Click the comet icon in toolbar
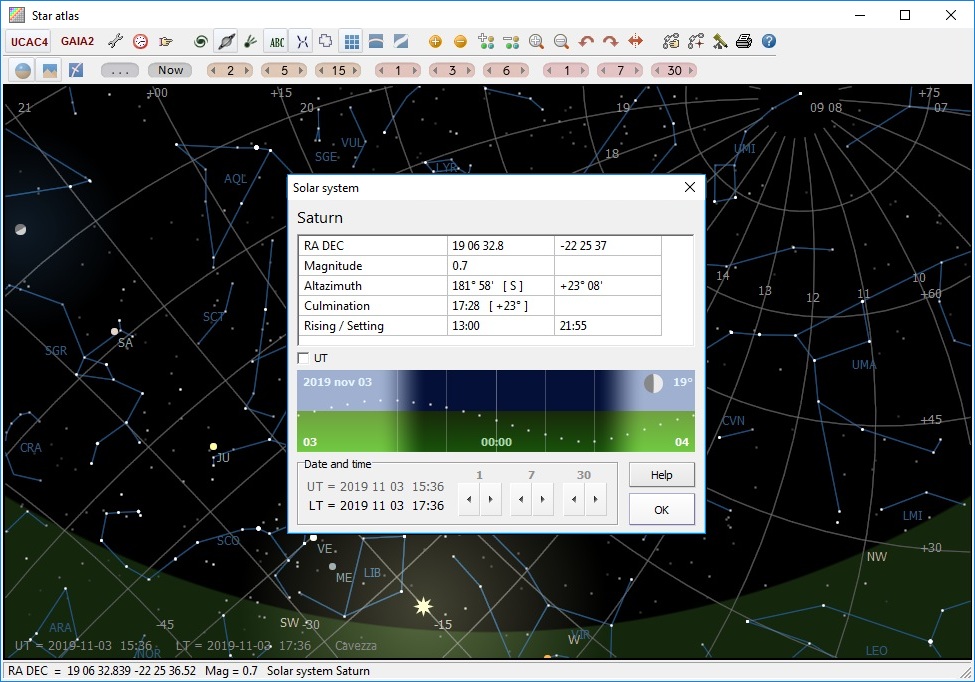975x682 pixels. click(x=250, y=42)
